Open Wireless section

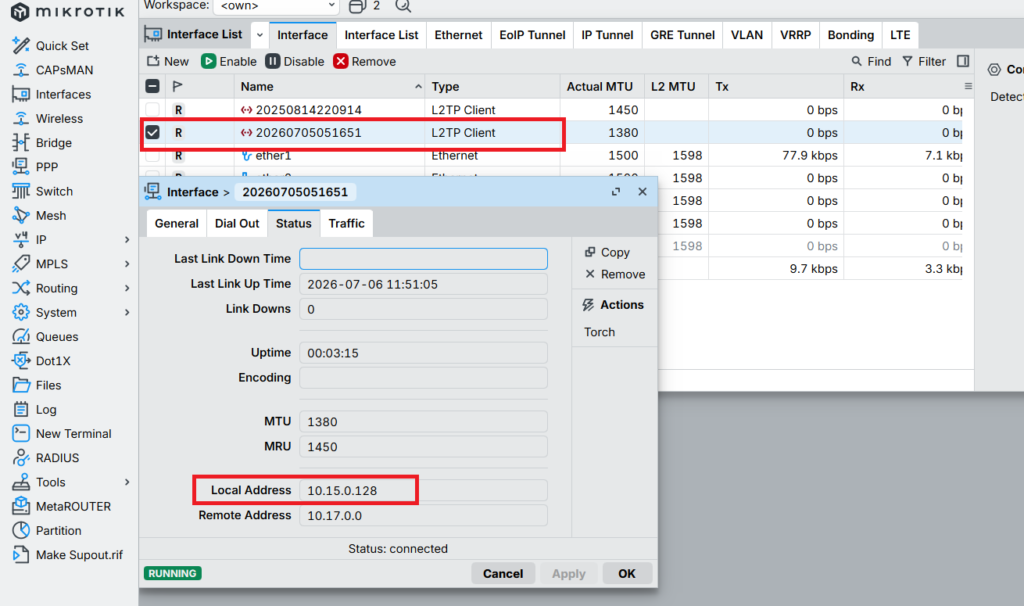(48, 118)
